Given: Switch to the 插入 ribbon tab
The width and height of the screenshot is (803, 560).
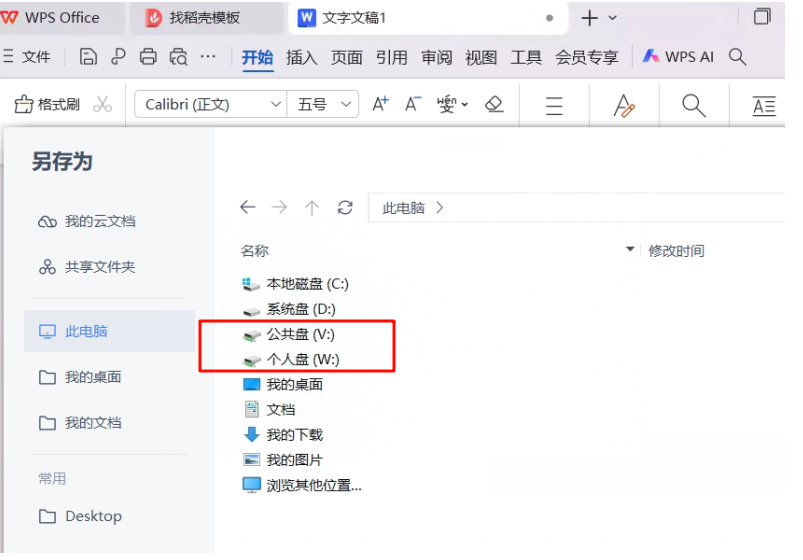Looking at the screenshot, I should (302, 57).
